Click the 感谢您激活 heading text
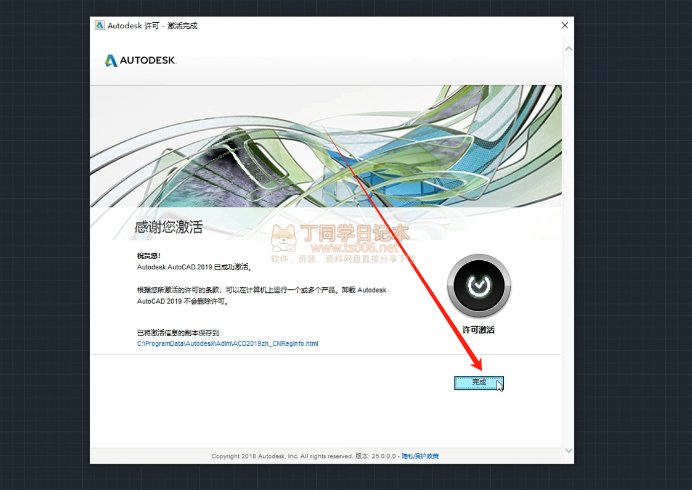 tap(169, 227)
